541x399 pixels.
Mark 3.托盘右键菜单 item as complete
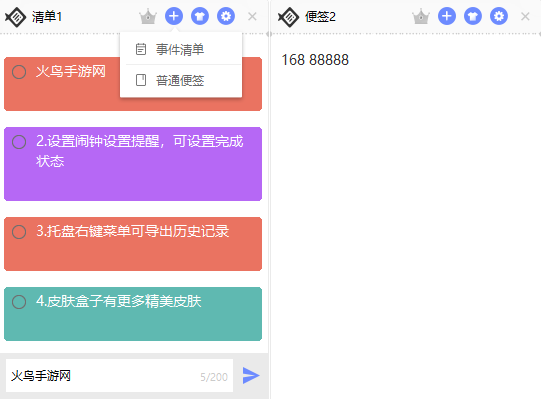(x=19, y=232)
